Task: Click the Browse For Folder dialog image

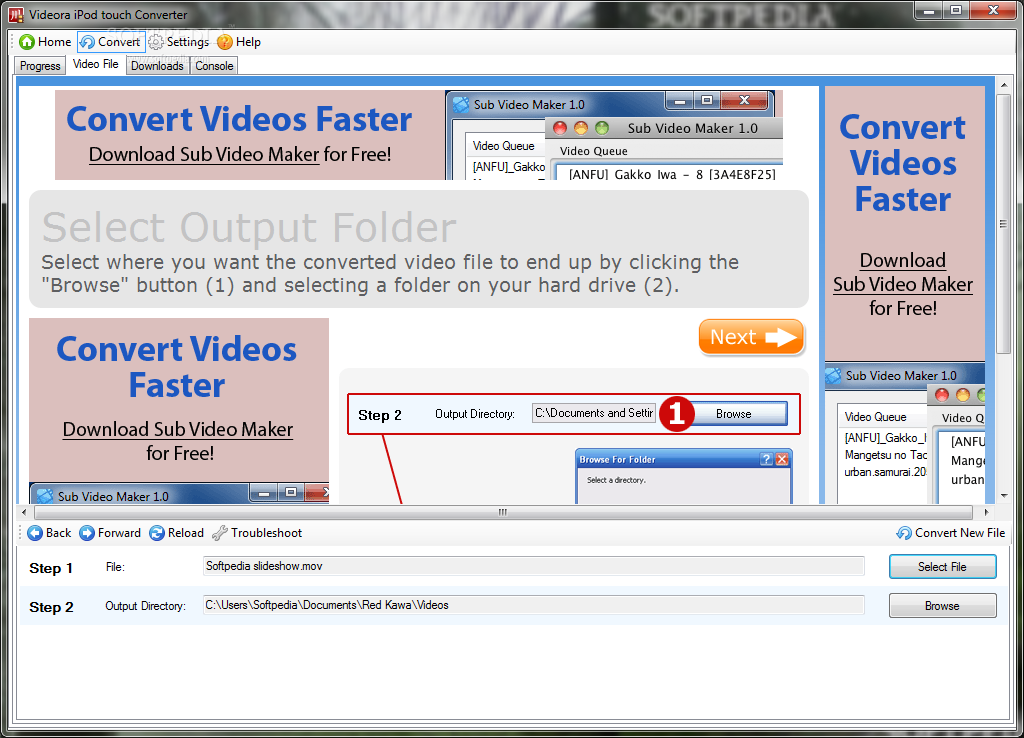Action: tap(684, 475)
